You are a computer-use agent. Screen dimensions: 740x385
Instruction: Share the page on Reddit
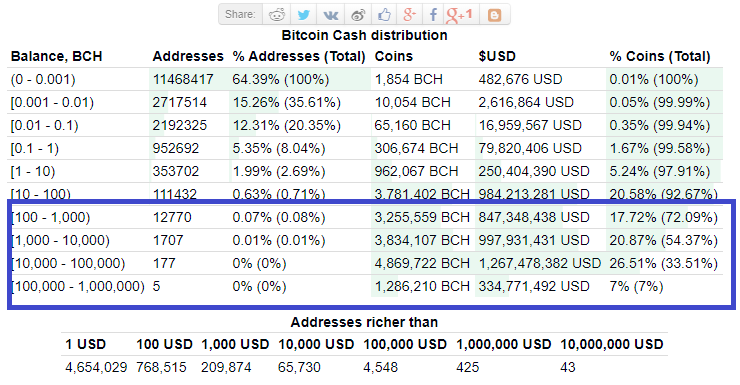click(x=277, y=15)
